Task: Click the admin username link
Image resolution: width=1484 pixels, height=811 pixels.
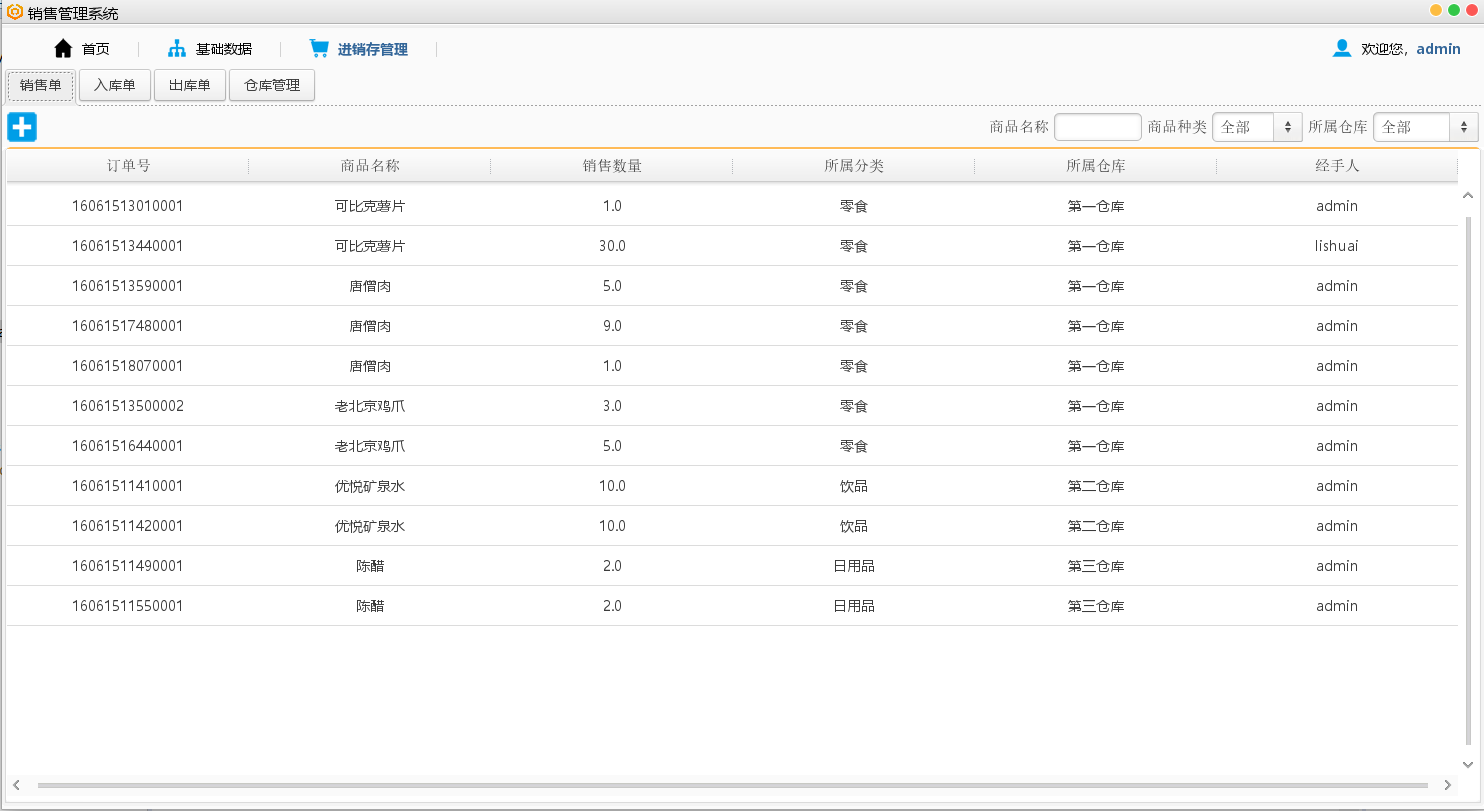Action: coord(1438,49)
